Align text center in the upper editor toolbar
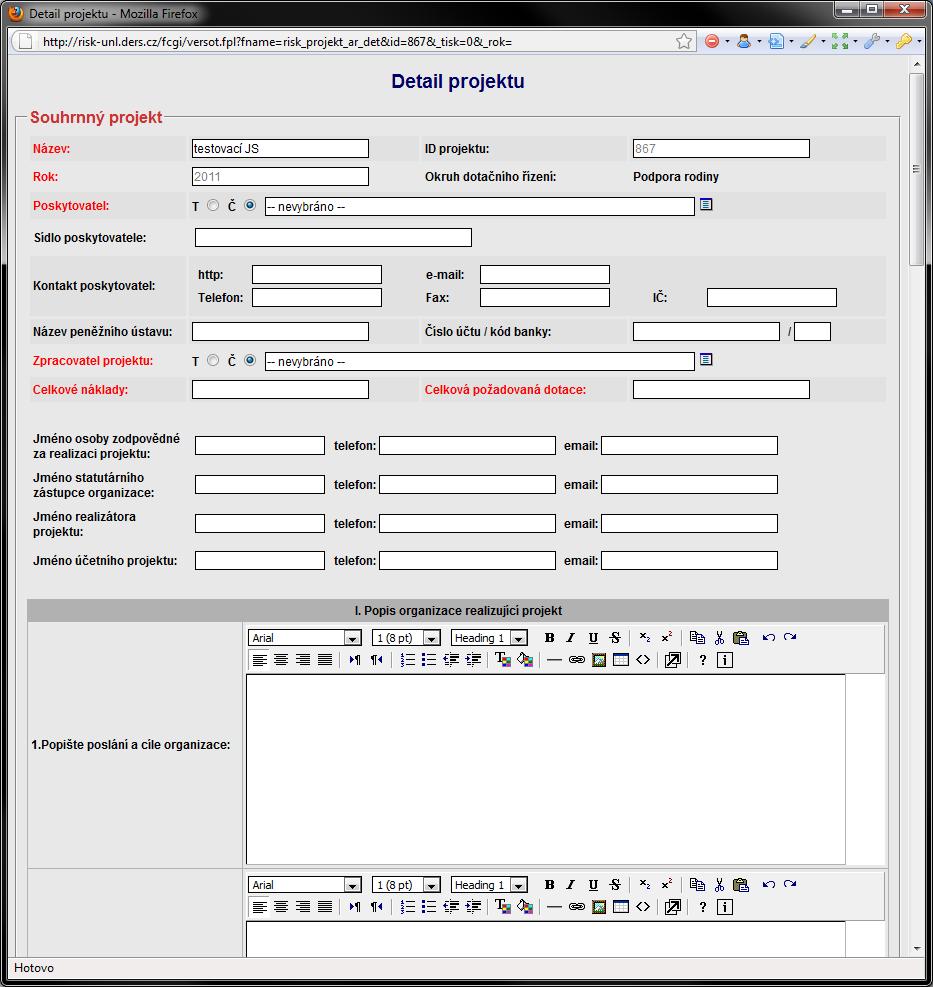Image resolution: width=933 pixels, height=987 pixels. click(x=281, y=660)
